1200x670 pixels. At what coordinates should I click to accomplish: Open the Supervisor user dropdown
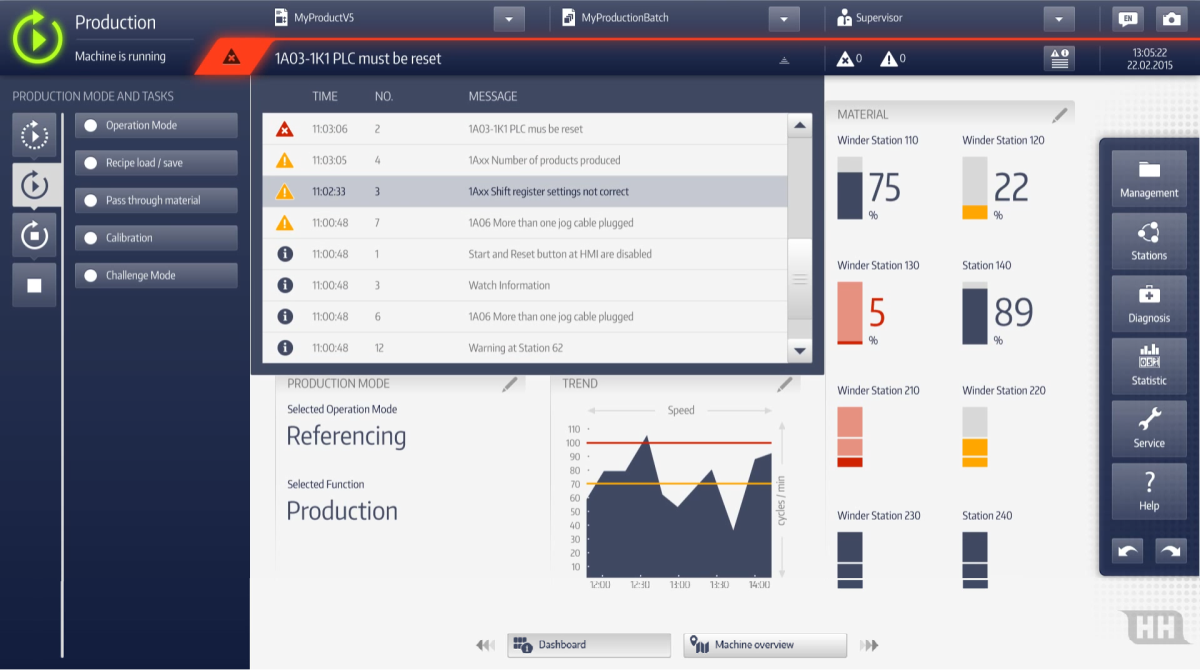click(x=1058, y=19)
